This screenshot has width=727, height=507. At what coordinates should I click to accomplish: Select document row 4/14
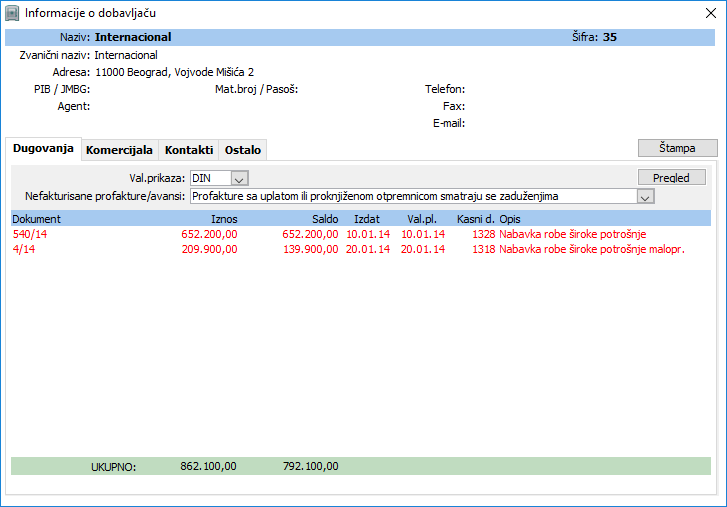(x=361, y=249)
